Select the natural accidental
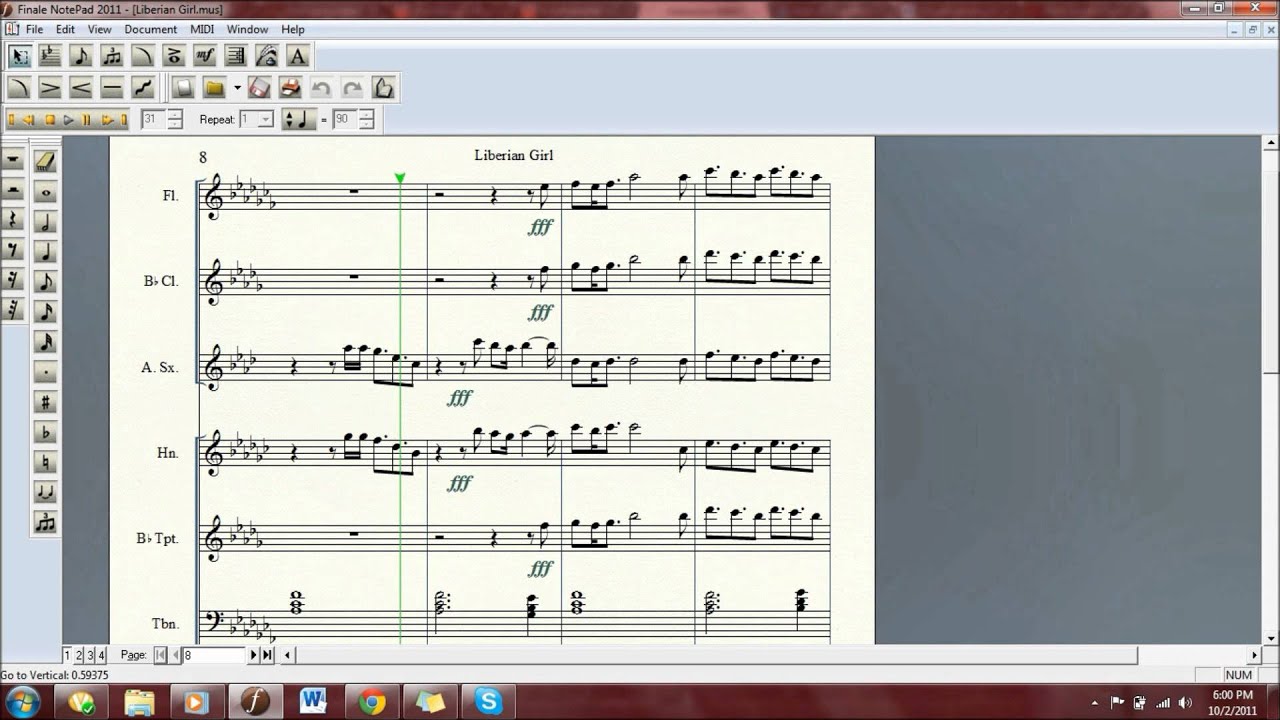 [45, 462]
